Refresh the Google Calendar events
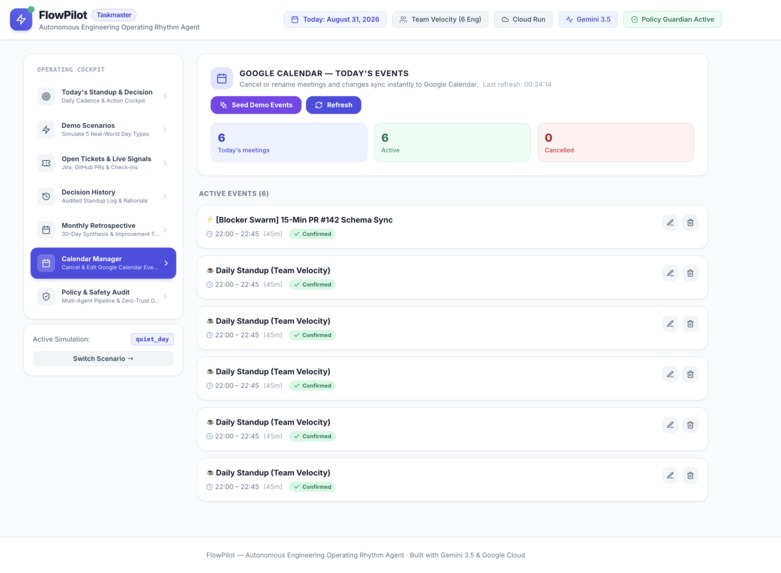781x573 pixels. [333, 105]
